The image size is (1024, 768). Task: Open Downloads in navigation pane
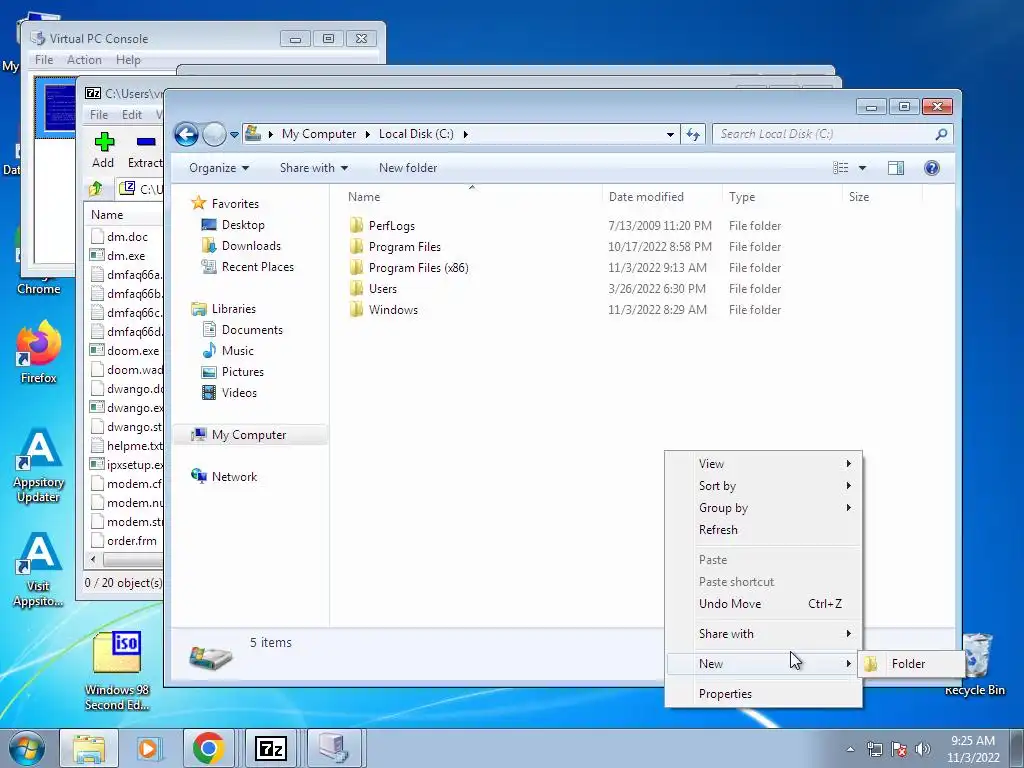click(251, 246)
